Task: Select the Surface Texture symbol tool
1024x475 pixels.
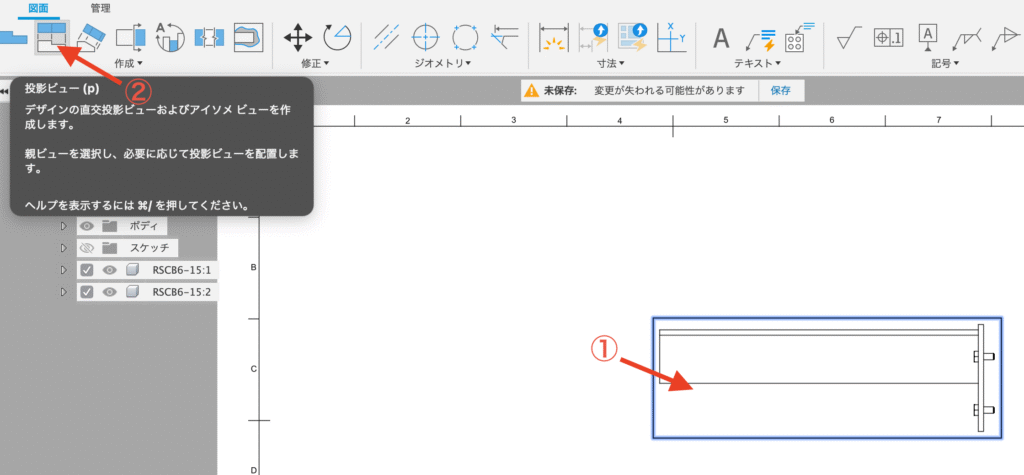Action: [x=850, y=39]
